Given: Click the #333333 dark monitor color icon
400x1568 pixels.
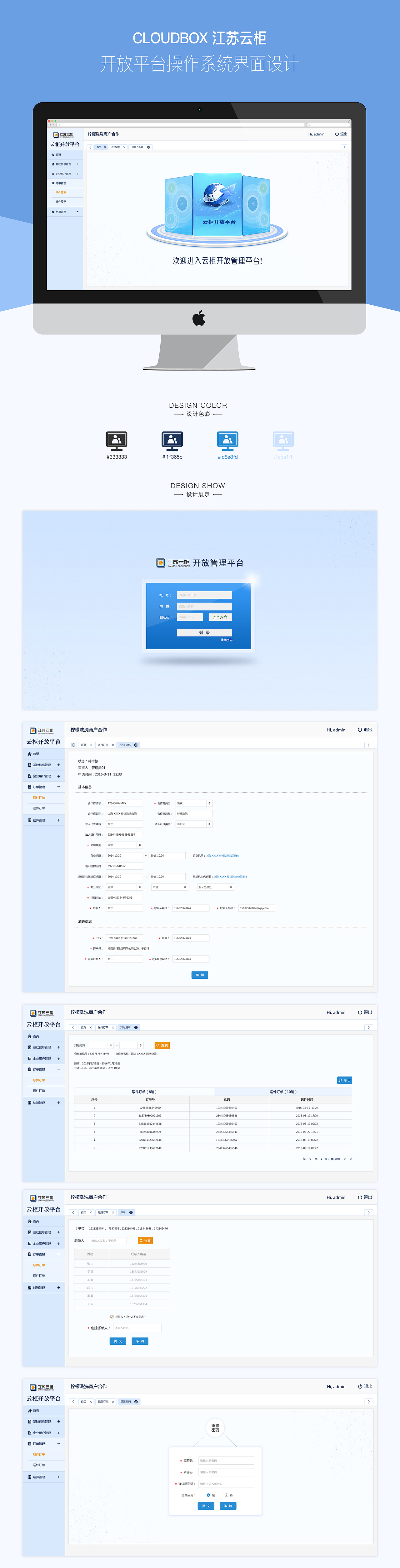Looking at the screenshot, I should click(117, 441).
